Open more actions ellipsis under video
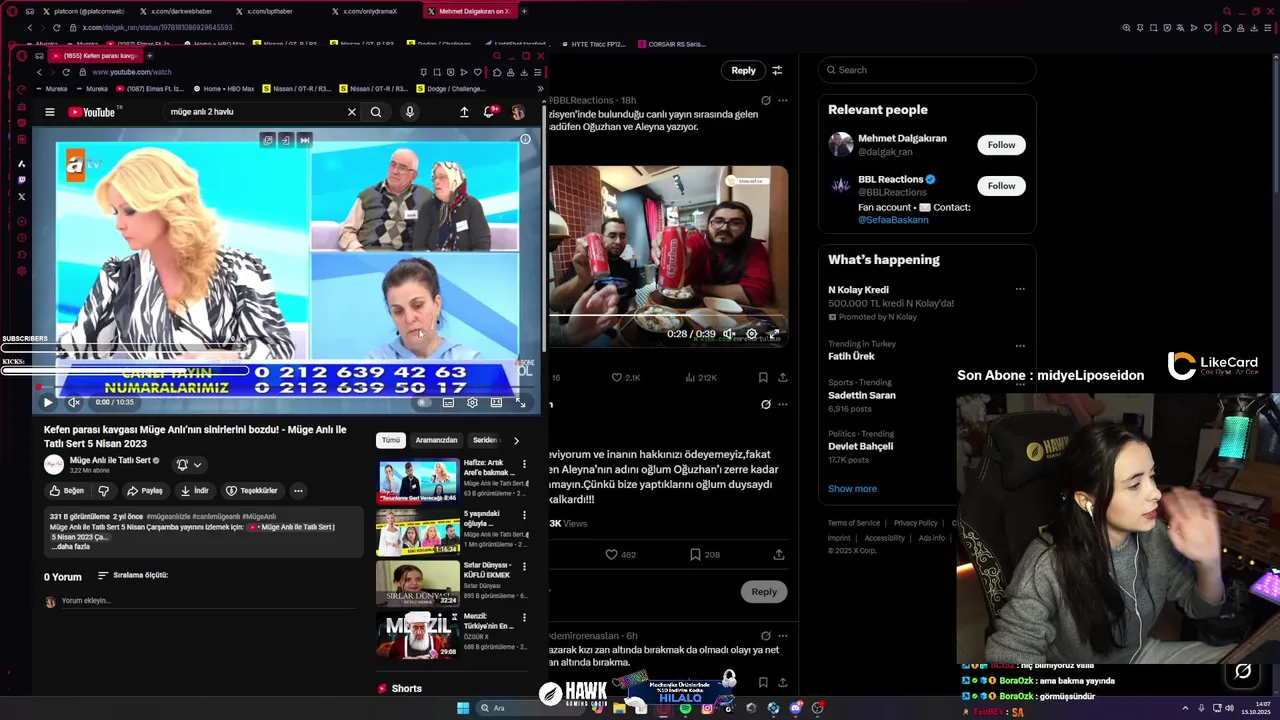 pos(298,491)
